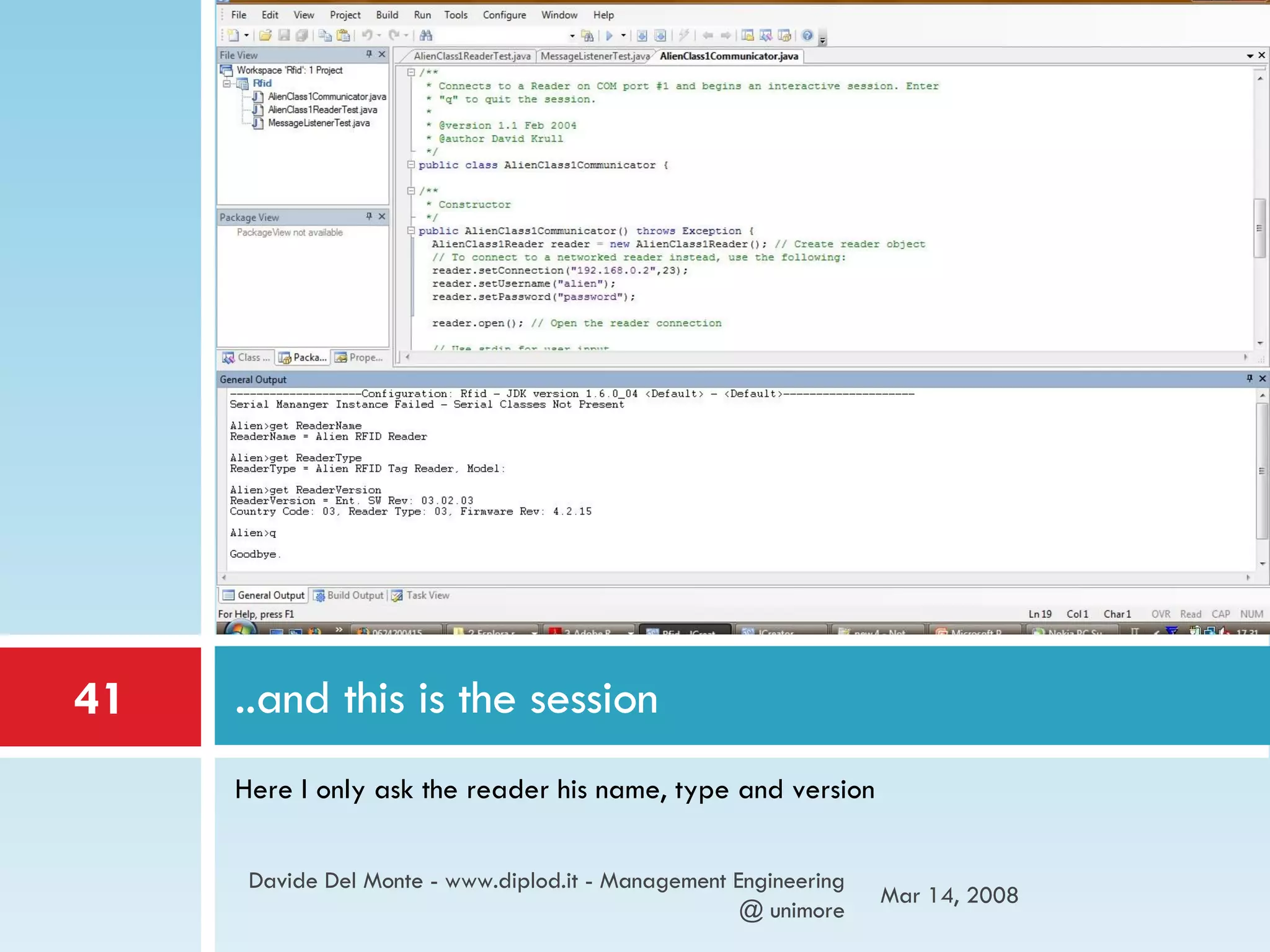Toggle the Package View panel pin

click(369, 216)
